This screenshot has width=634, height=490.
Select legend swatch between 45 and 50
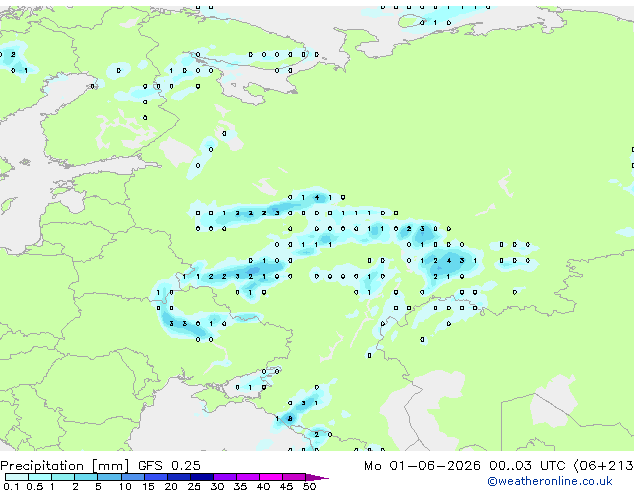coord(294,477)
